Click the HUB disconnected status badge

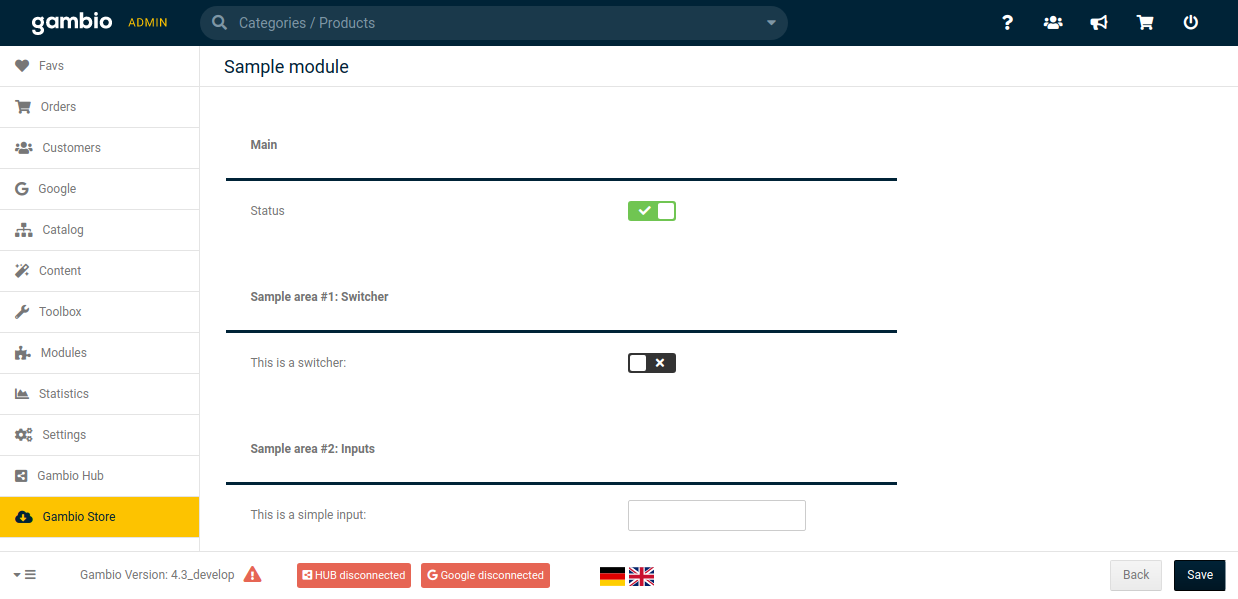coord(354,576)
